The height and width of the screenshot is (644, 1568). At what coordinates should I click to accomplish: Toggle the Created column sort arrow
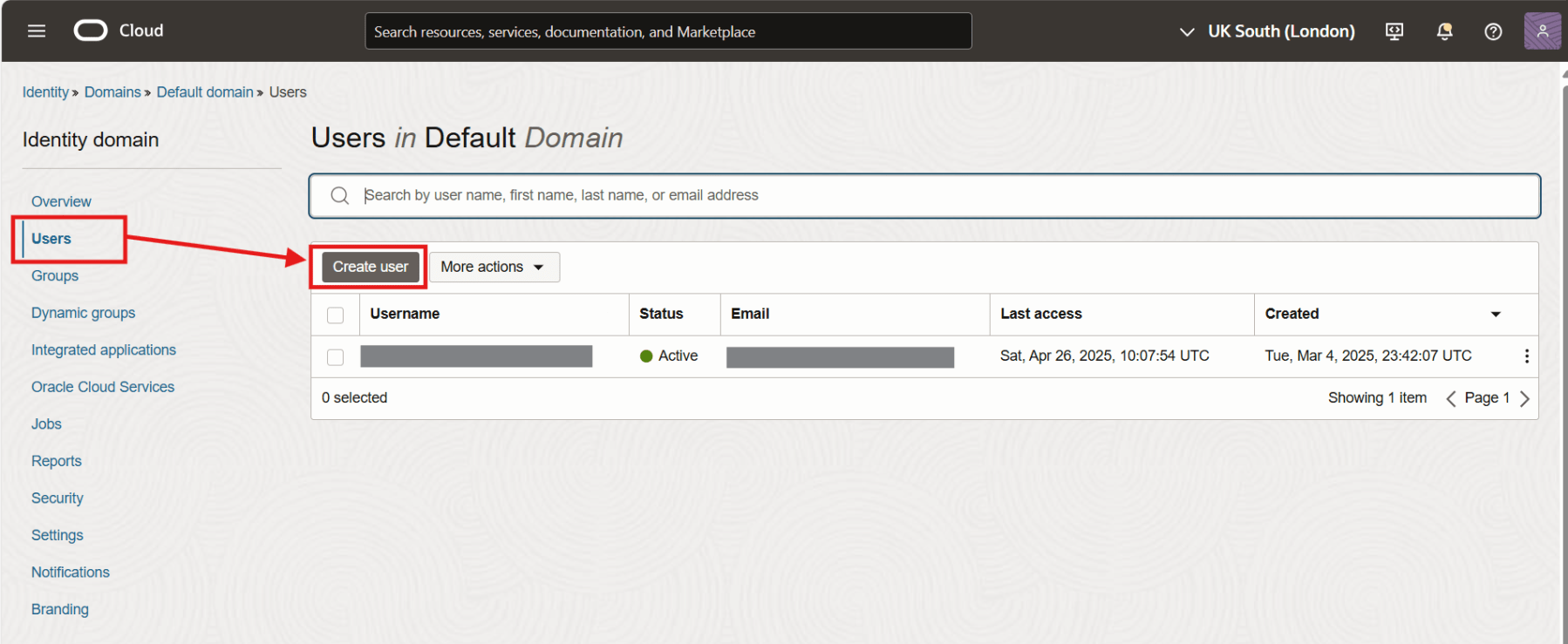[x=1496, y=314]
